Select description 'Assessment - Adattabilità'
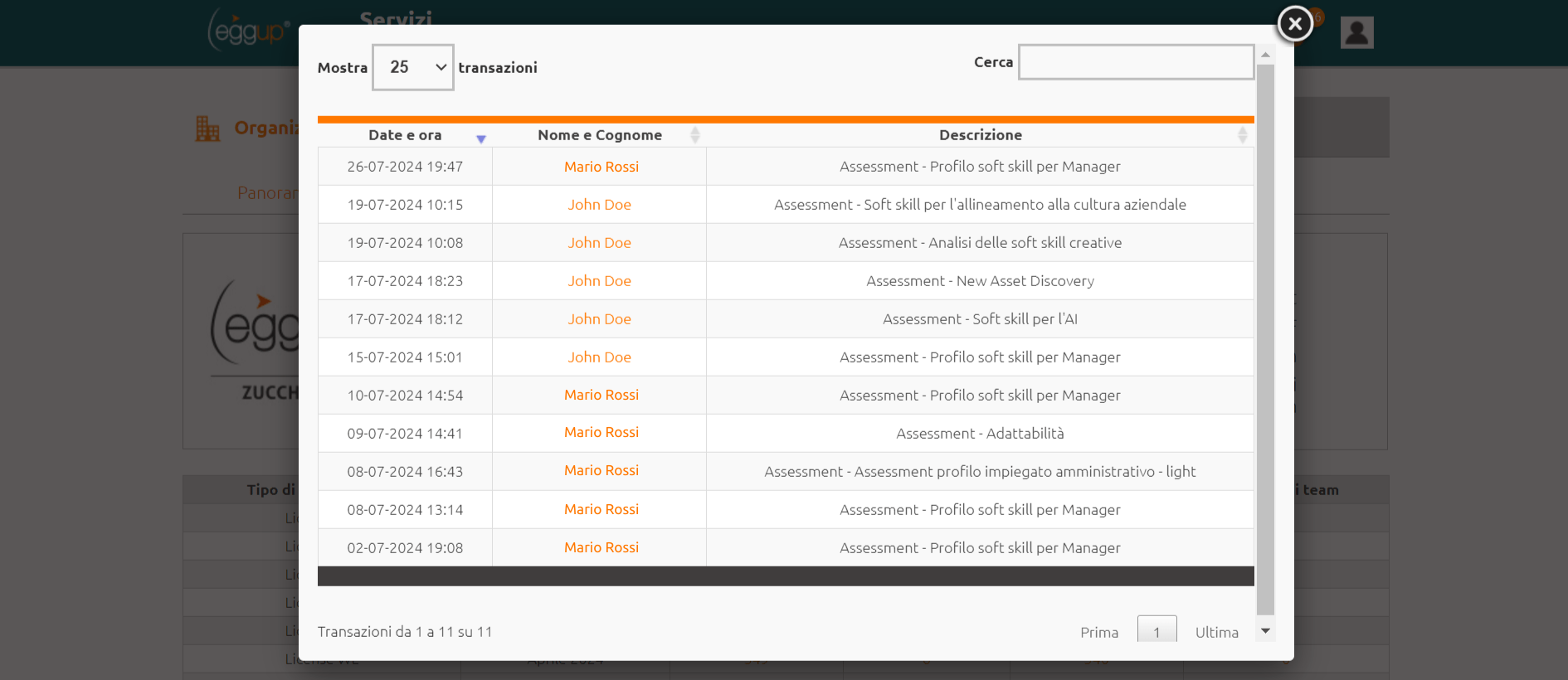 [x=980, y=434]
